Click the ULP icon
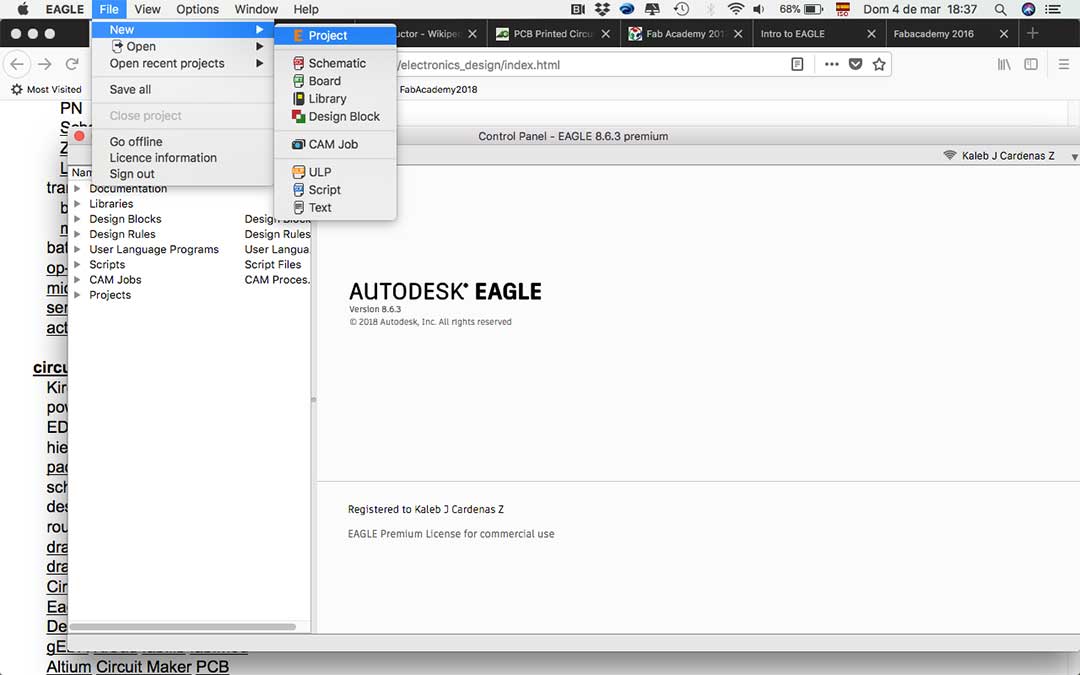Image resolution: width=1080 pixels, height=675 pixels. point(298,172)
